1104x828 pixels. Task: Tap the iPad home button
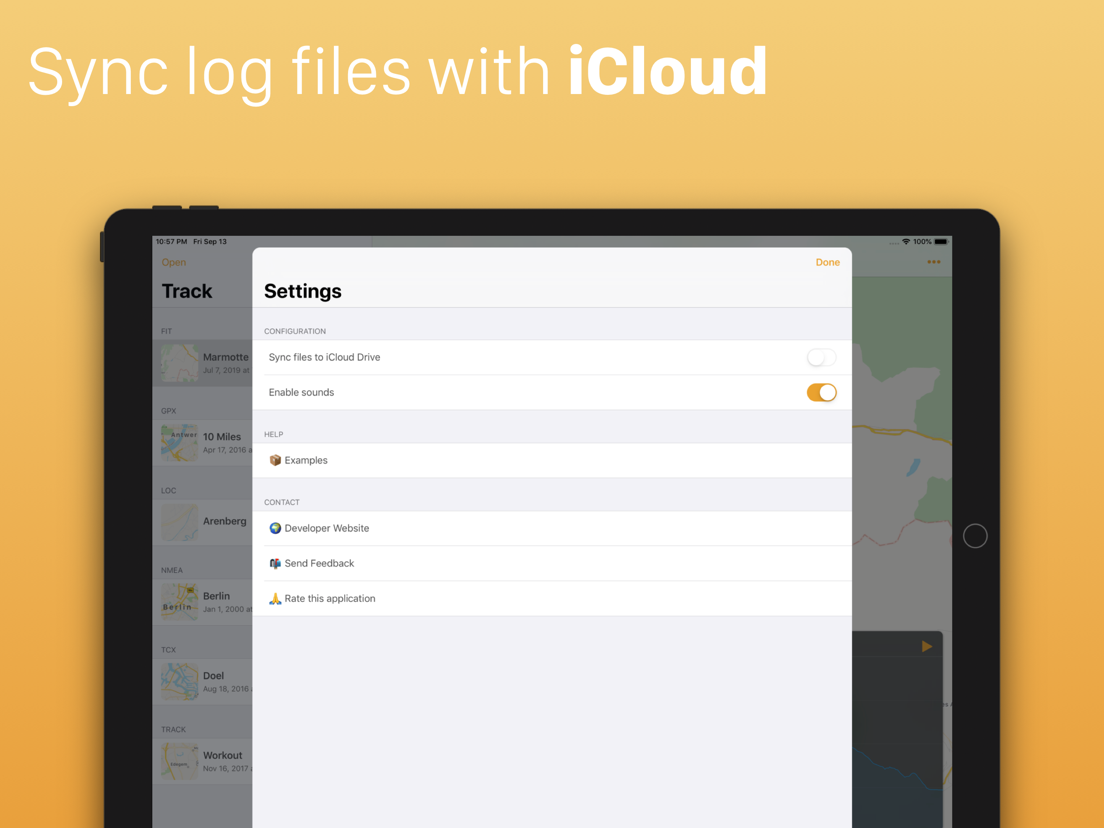coord(975,536)
